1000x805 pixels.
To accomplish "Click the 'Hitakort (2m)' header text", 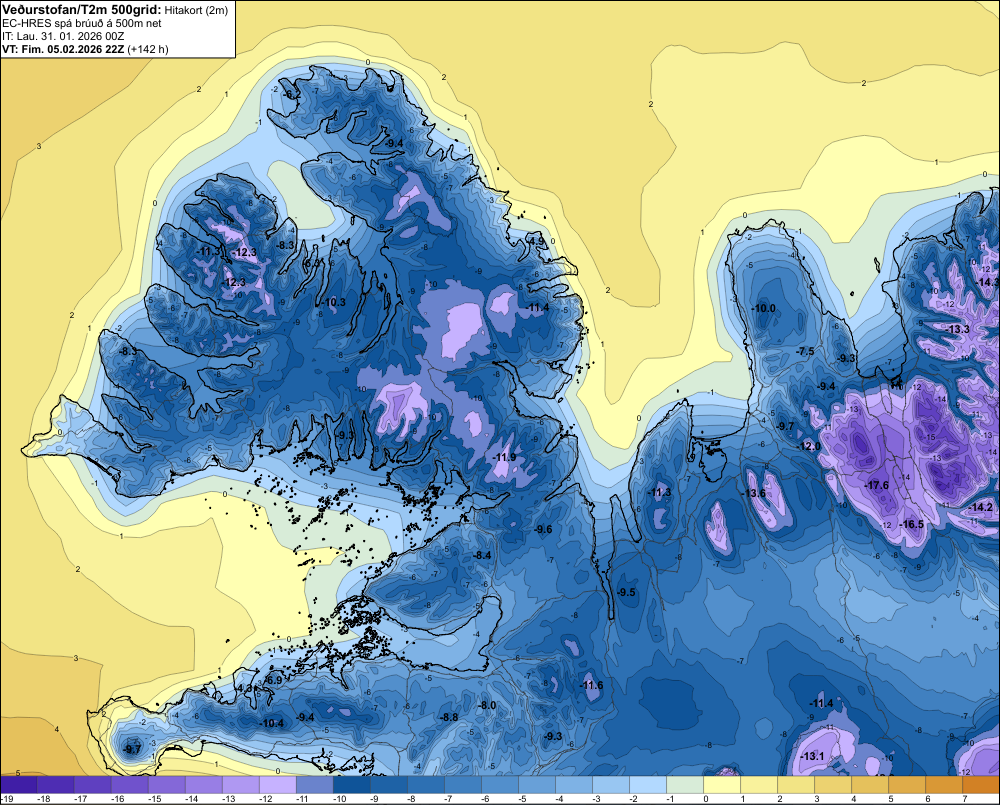I will click(x=196, y=10).
